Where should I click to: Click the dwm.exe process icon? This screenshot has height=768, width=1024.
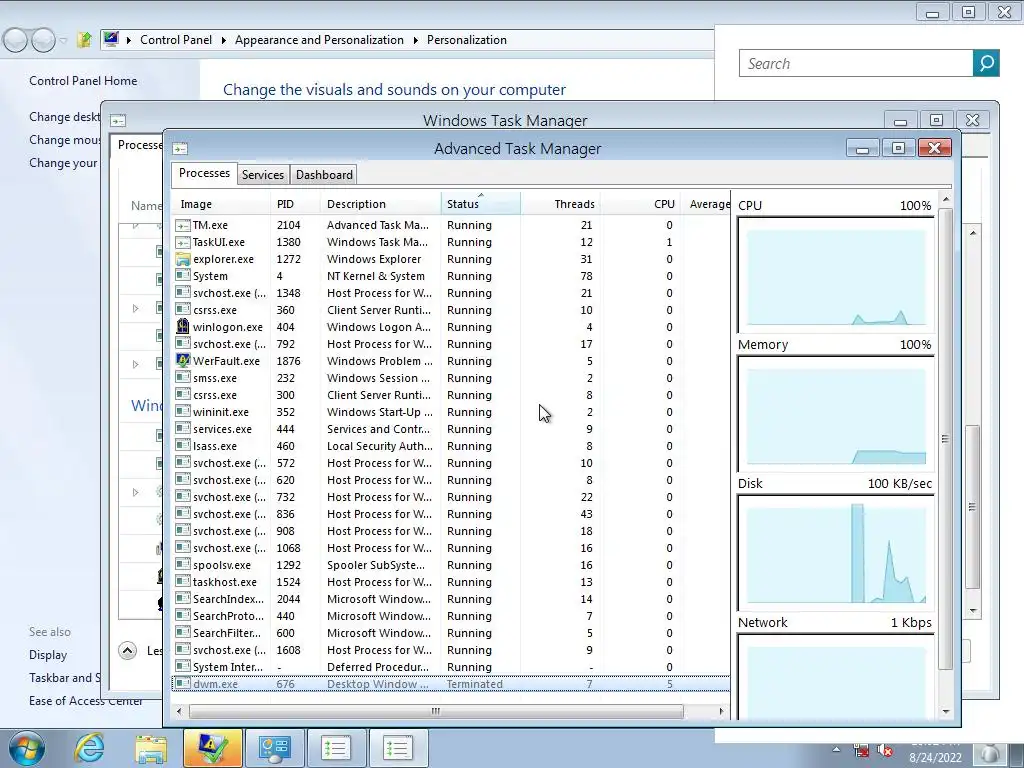point(183,684)
